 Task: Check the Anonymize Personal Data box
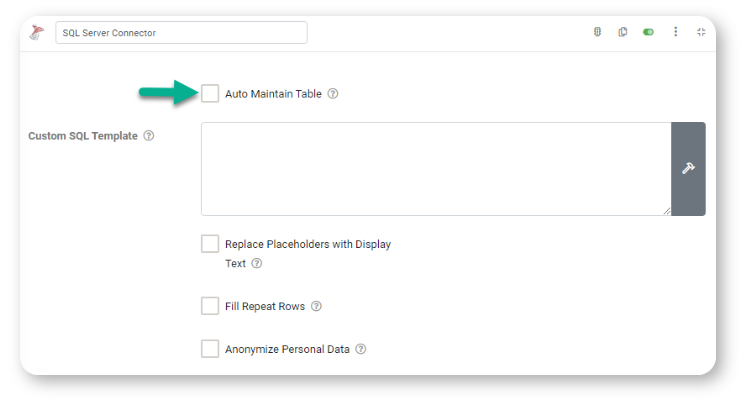(210, 348)
